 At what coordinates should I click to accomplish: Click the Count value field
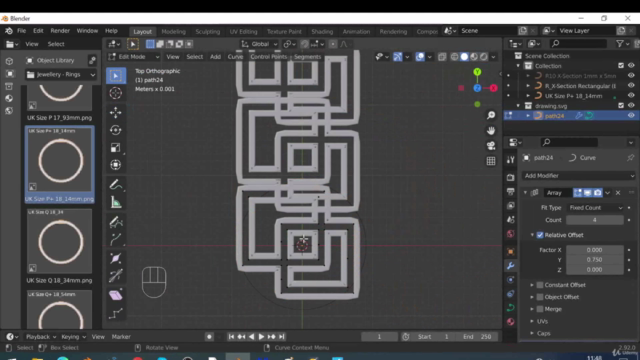pos(595,220)
